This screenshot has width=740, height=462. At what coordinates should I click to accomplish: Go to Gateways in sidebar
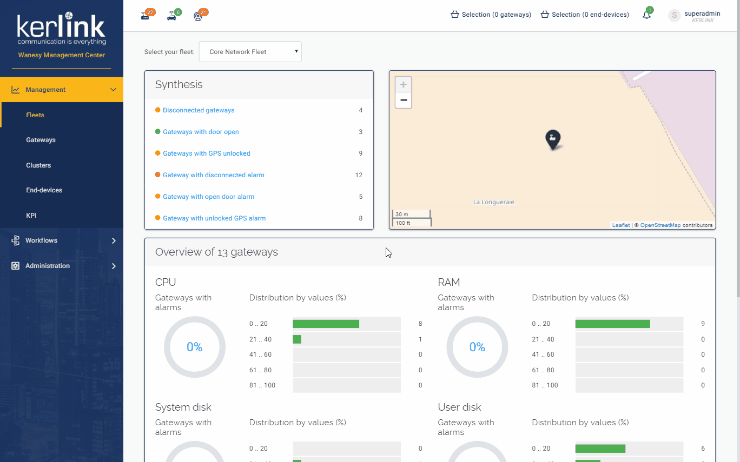(41, 140)
